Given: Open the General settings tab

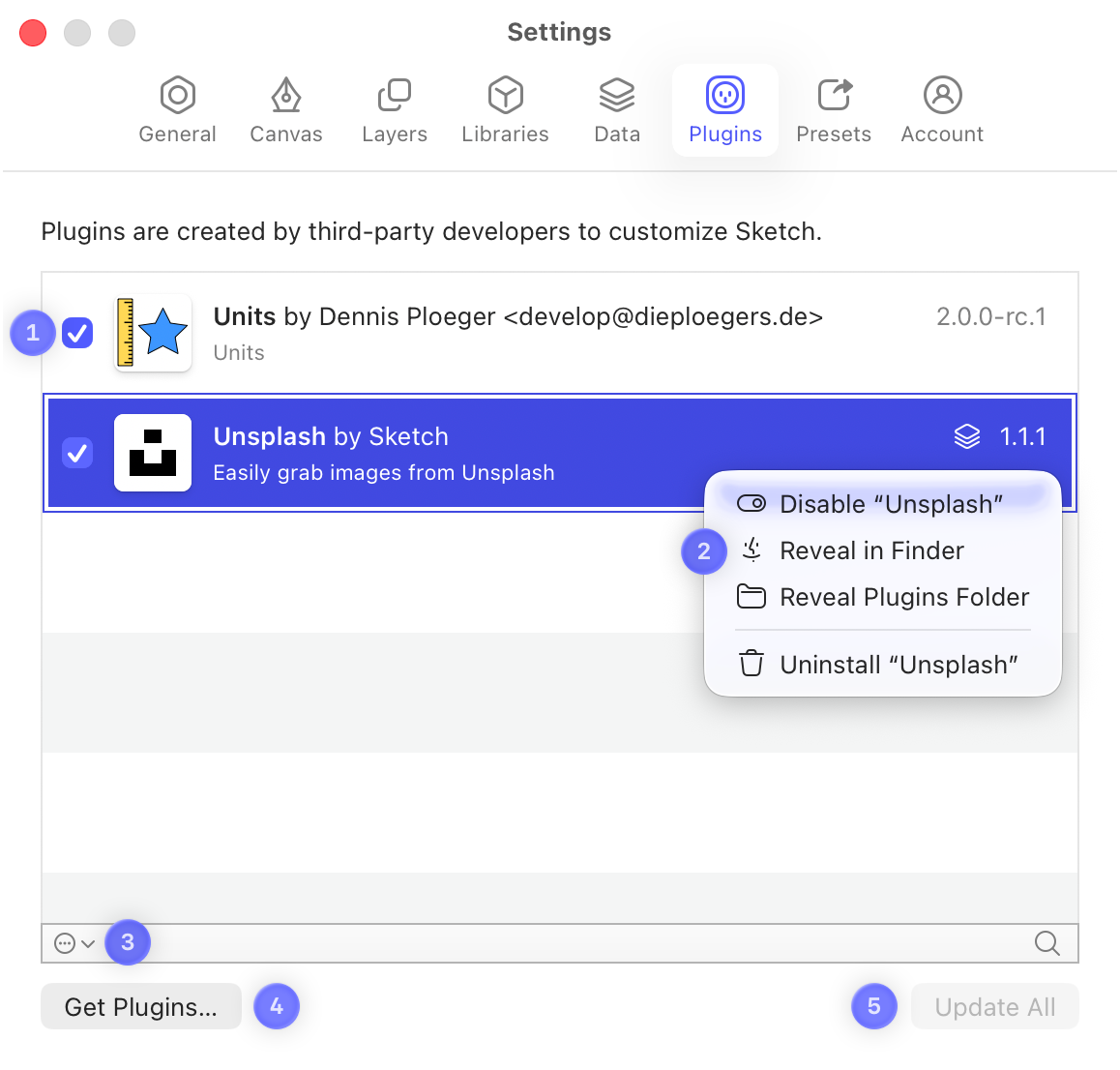Looking at the screenshot, I should coord(177,110).
